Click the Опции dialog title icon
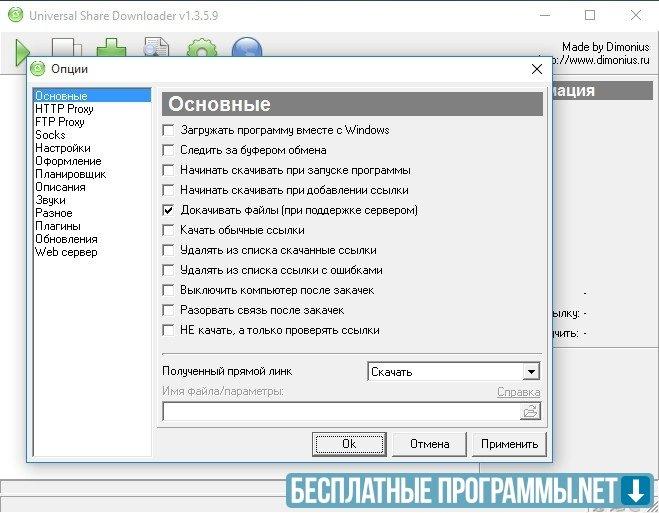 [37, 68]
